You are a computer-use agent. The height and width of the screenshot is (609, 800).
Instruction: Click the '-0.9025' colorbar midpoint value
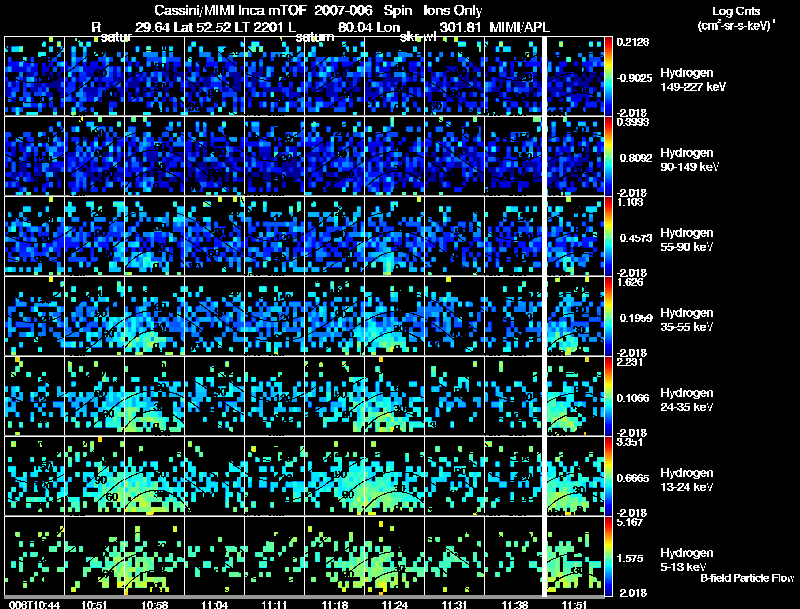634,78
